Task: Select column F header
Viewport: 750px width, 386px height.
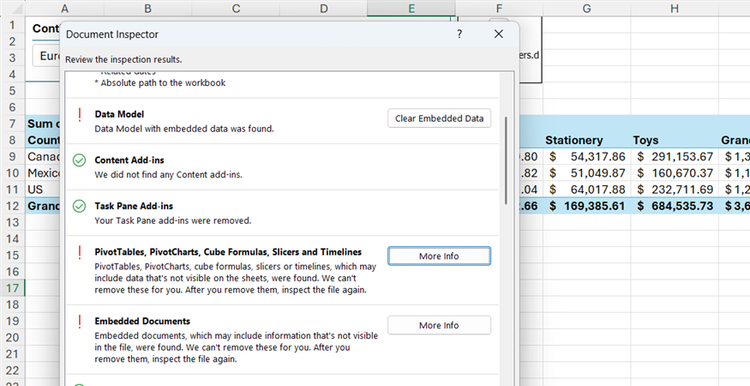Action: [x=499, y=8]
